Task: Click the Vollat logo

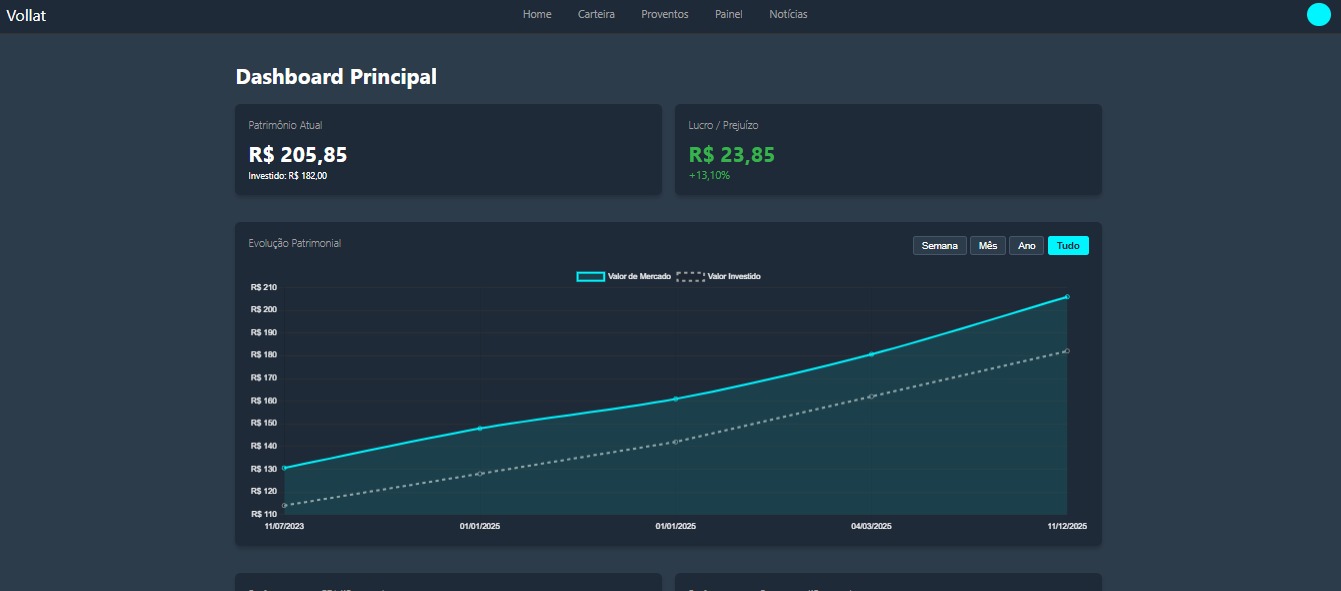Action: click(26, 15)
